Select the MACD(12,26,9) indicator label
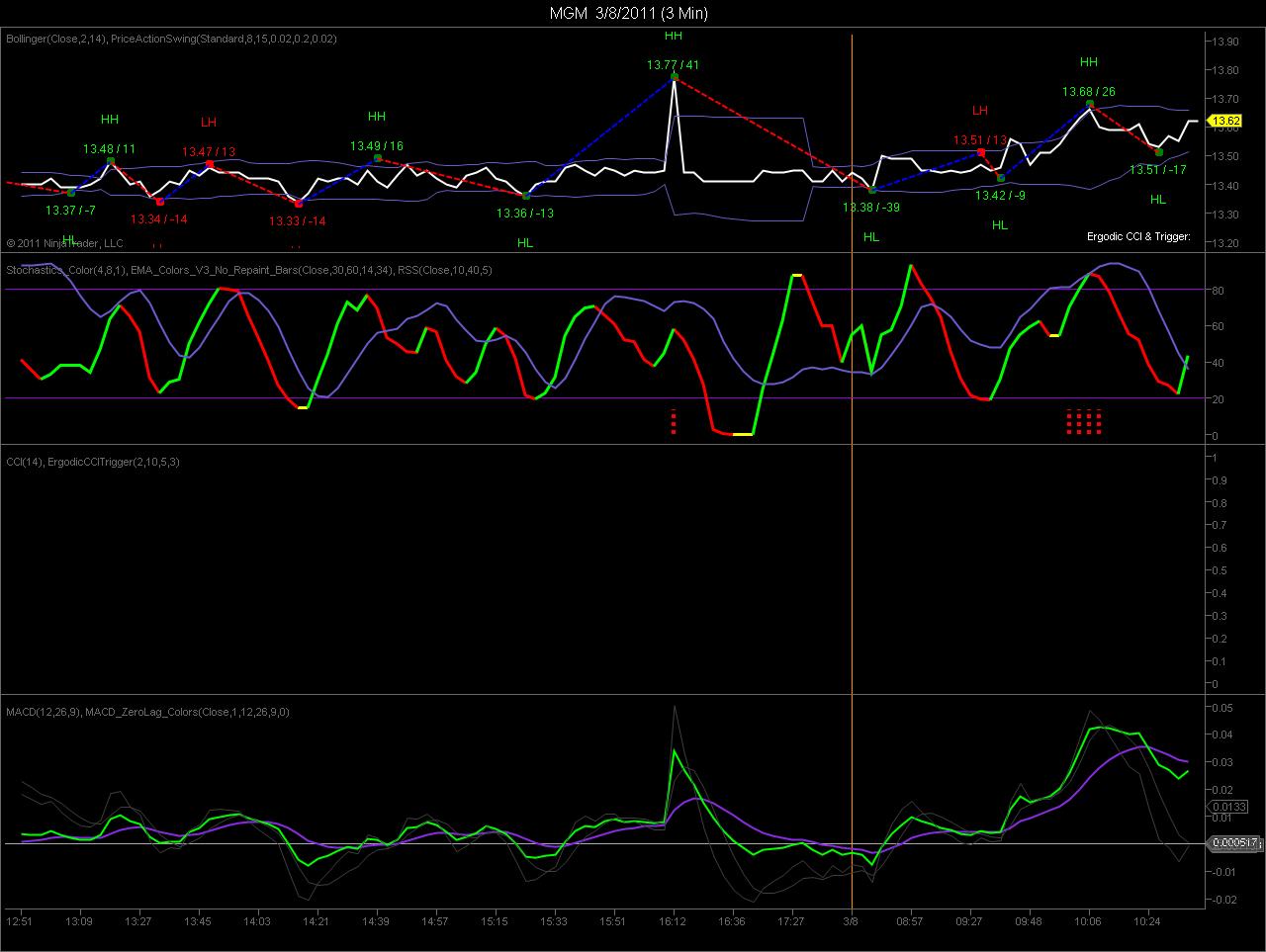Screen dimensions: 1266x952 coord(147,712)
